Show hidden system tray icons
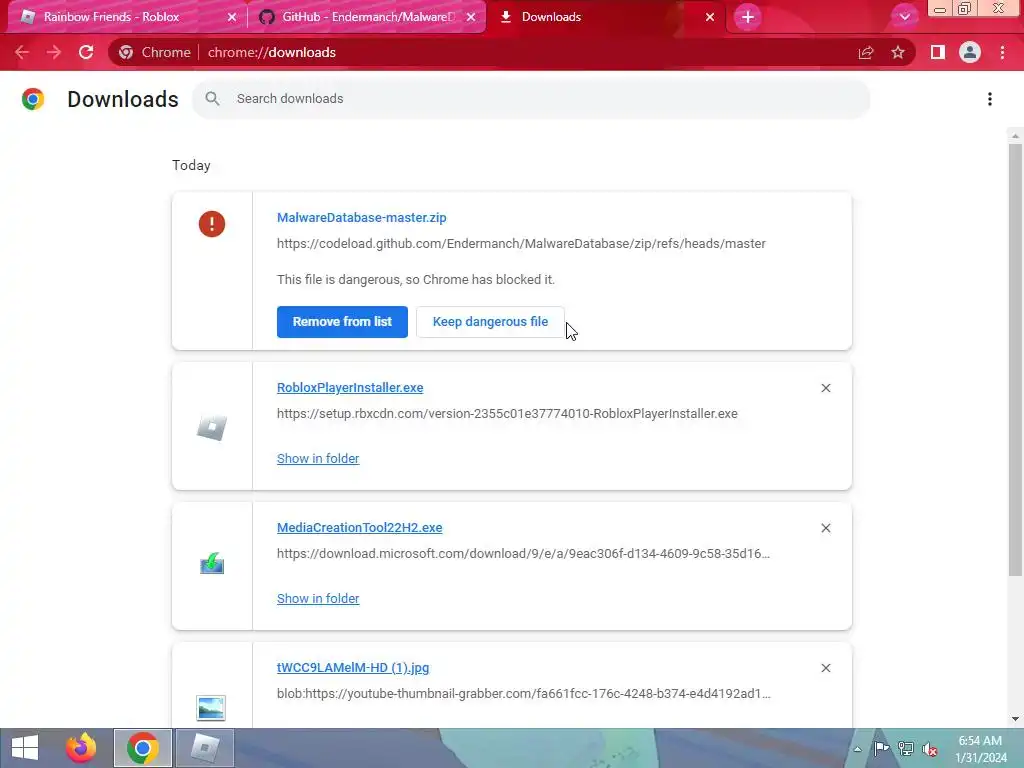Viewport: 1024px width, 768px height. coord(857,749)
